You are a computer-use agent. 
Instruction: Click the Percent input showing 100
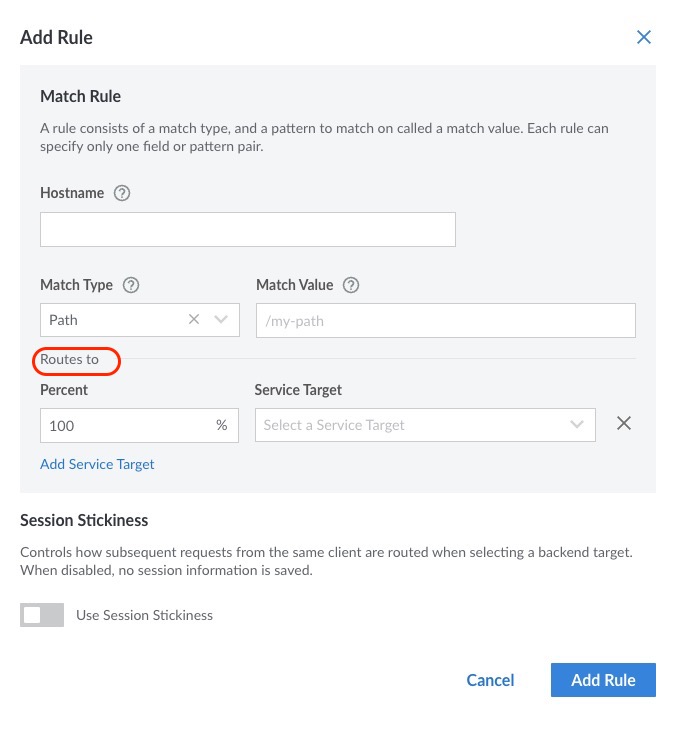[x=125, y=425]
